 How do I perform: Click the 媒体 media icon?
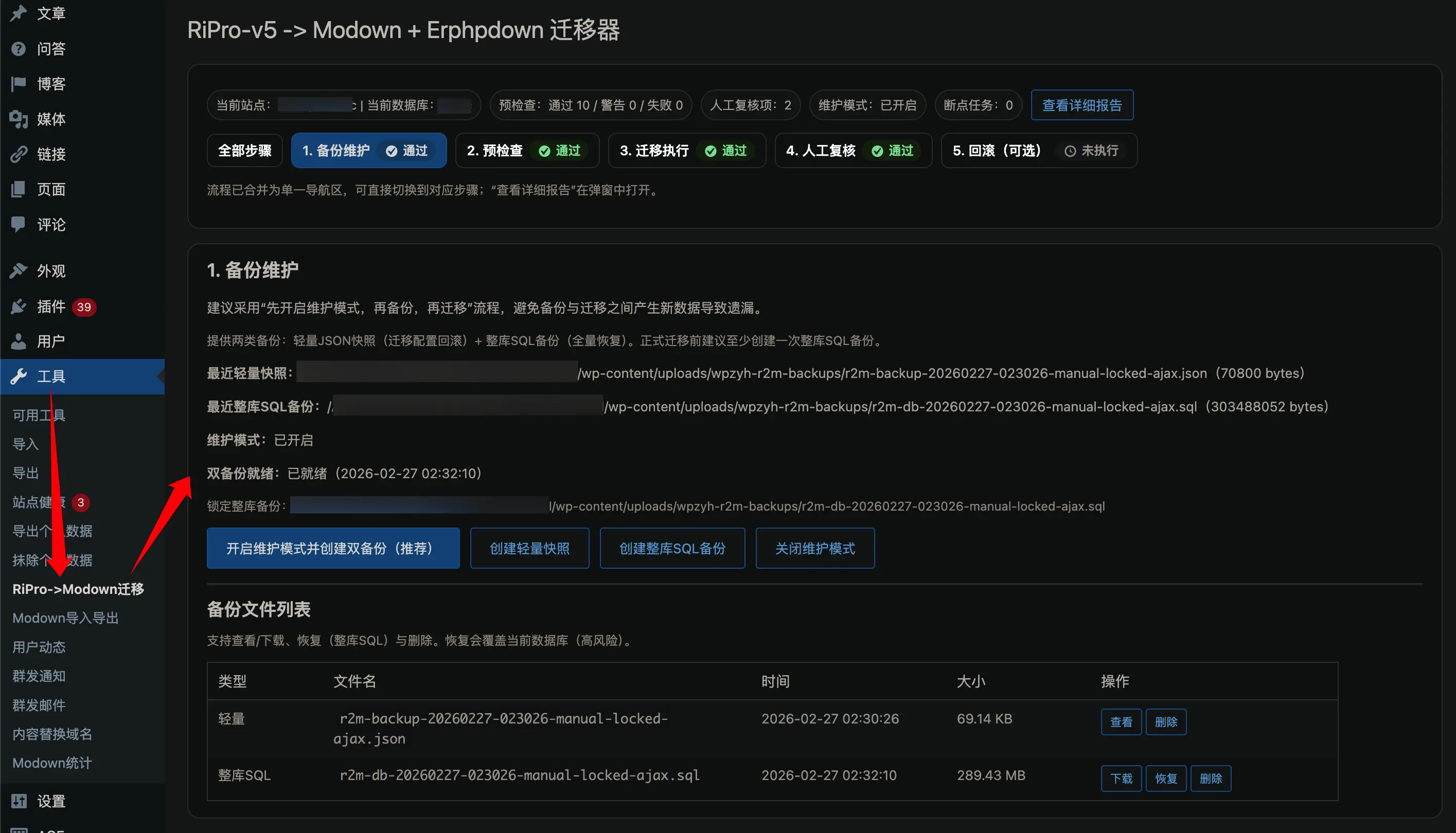click(19, 119)
